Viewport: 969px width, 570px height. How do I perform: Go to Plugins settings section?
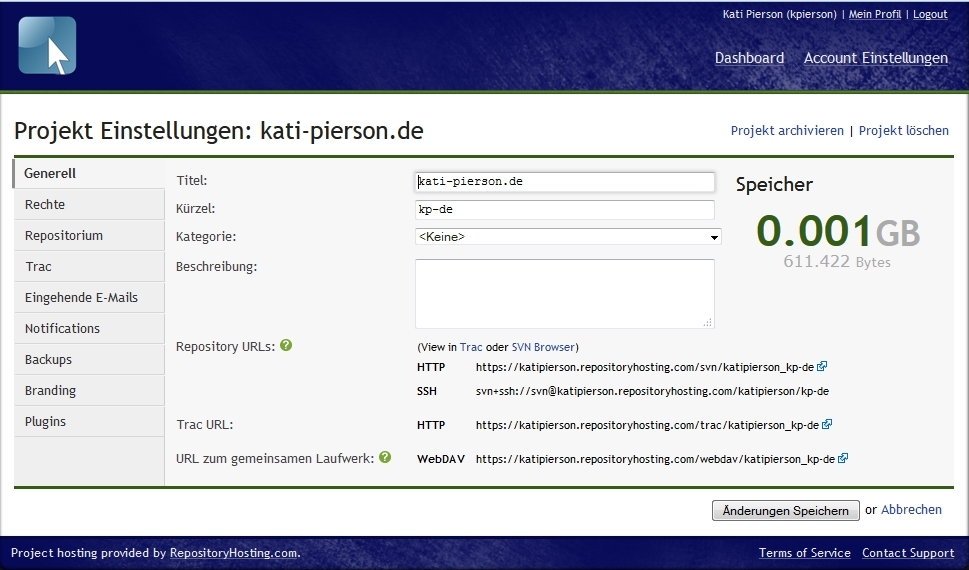(x=45, y=421)
